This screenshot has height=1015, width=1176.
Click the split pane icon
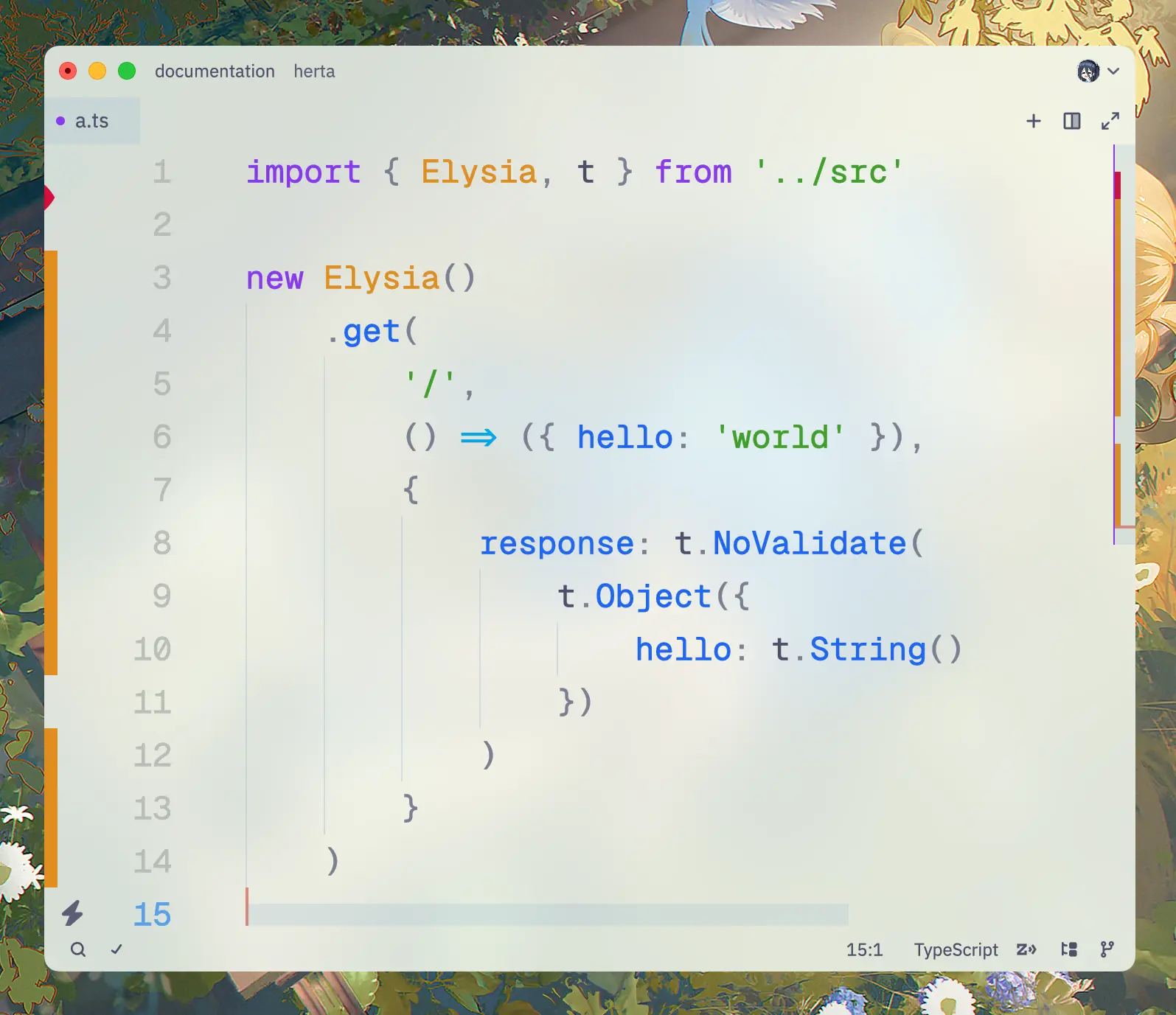pos(1072,121)
